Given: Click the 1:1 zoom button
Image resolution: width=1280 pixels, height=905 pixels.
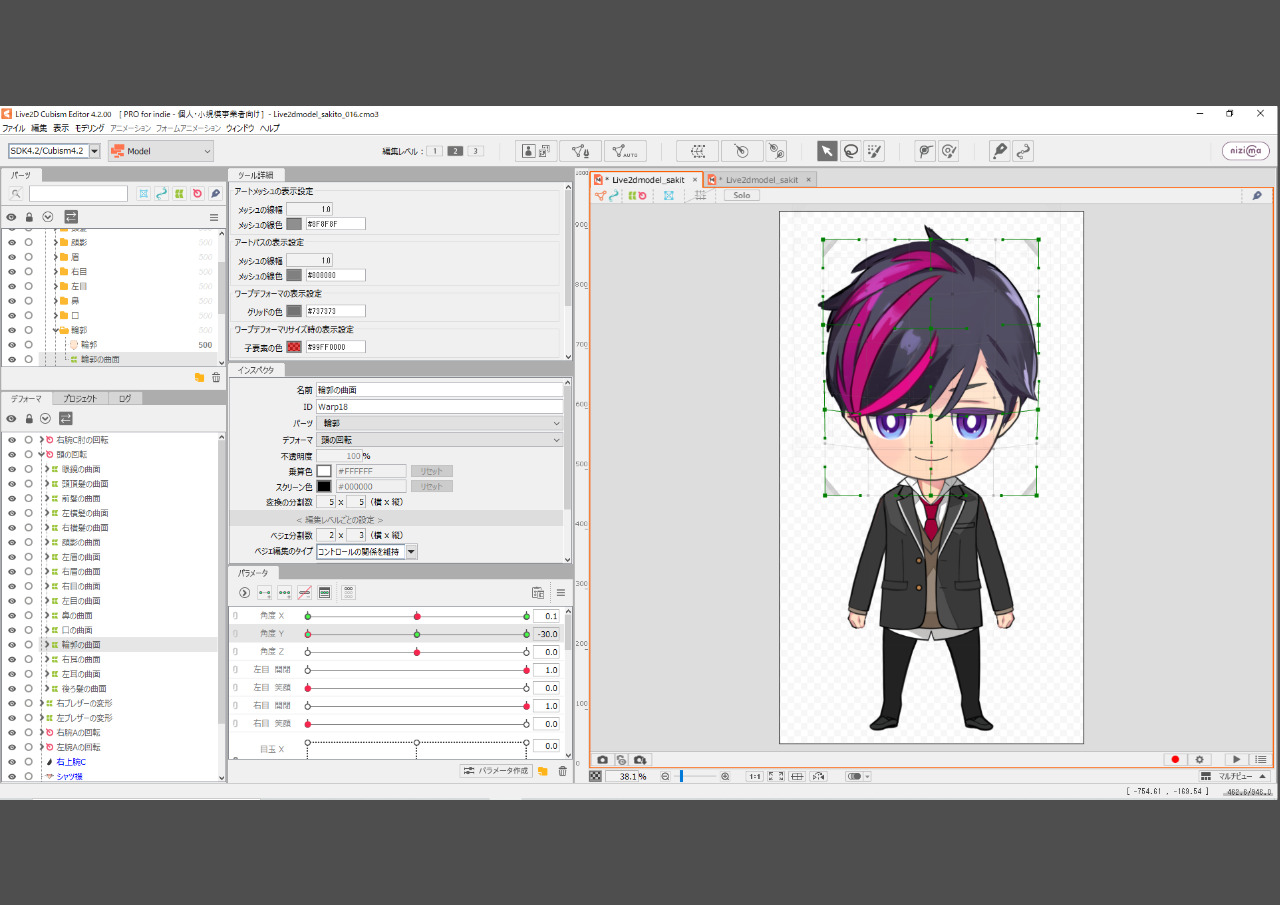Looking at the screenshot, I should [755, 776].
